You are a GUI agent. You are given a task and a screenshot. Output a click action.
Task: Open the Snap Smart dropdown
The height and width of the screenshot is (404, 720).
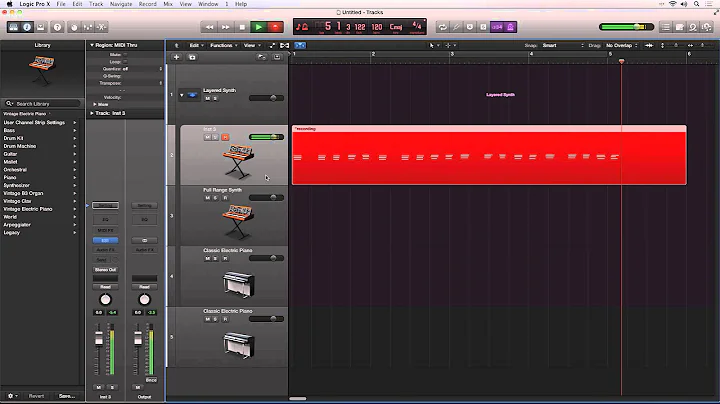pyautogui.click(x=562, y=45)
